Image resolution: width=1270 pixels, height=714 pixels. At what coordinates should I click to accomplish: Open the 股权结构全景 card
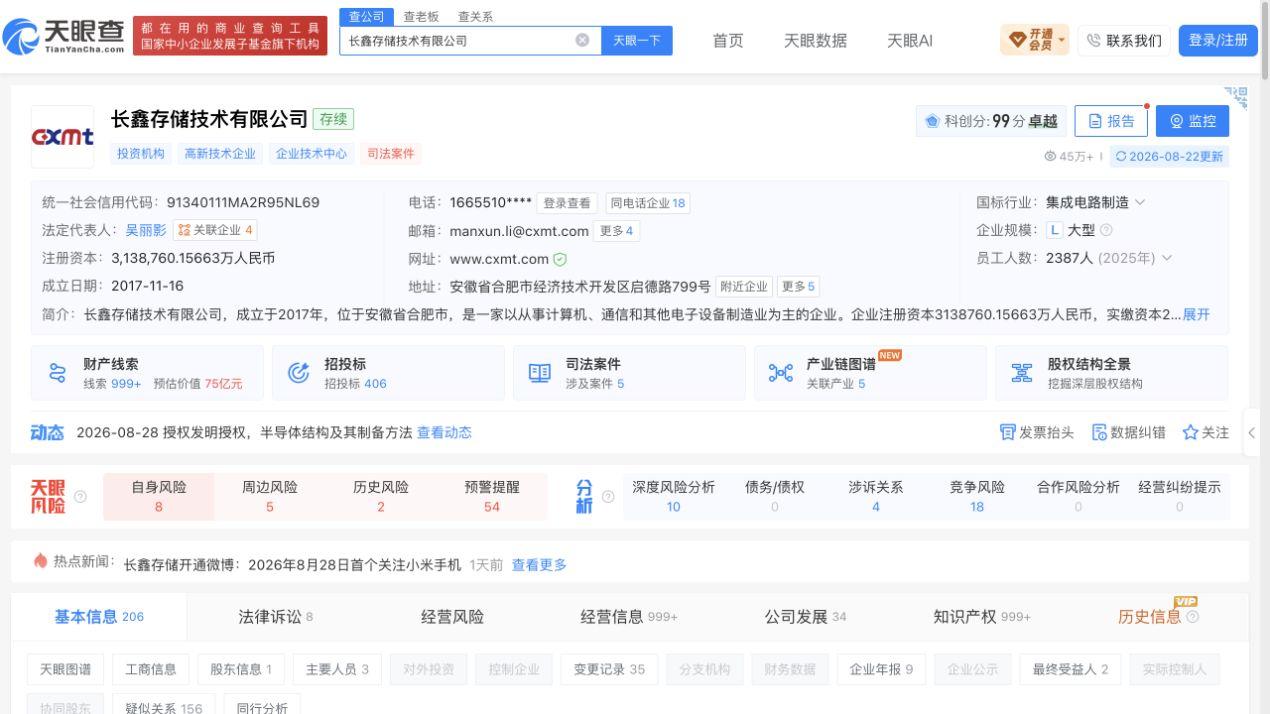[1111, 373]
